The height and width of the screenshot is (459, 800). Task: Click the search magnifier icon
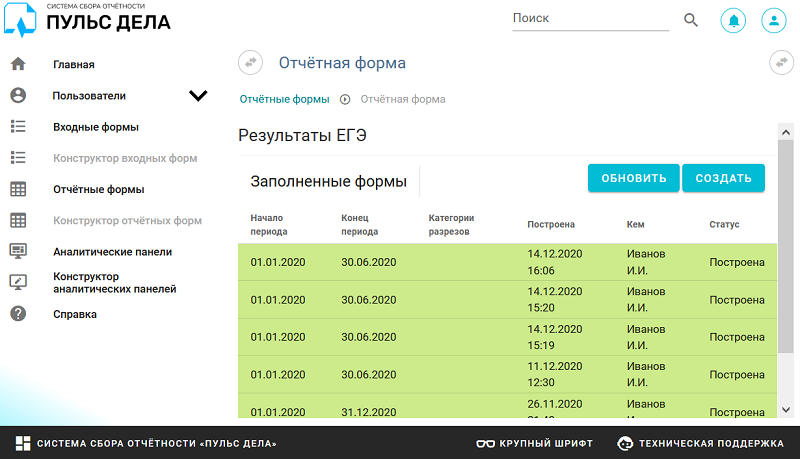point(690,20)
